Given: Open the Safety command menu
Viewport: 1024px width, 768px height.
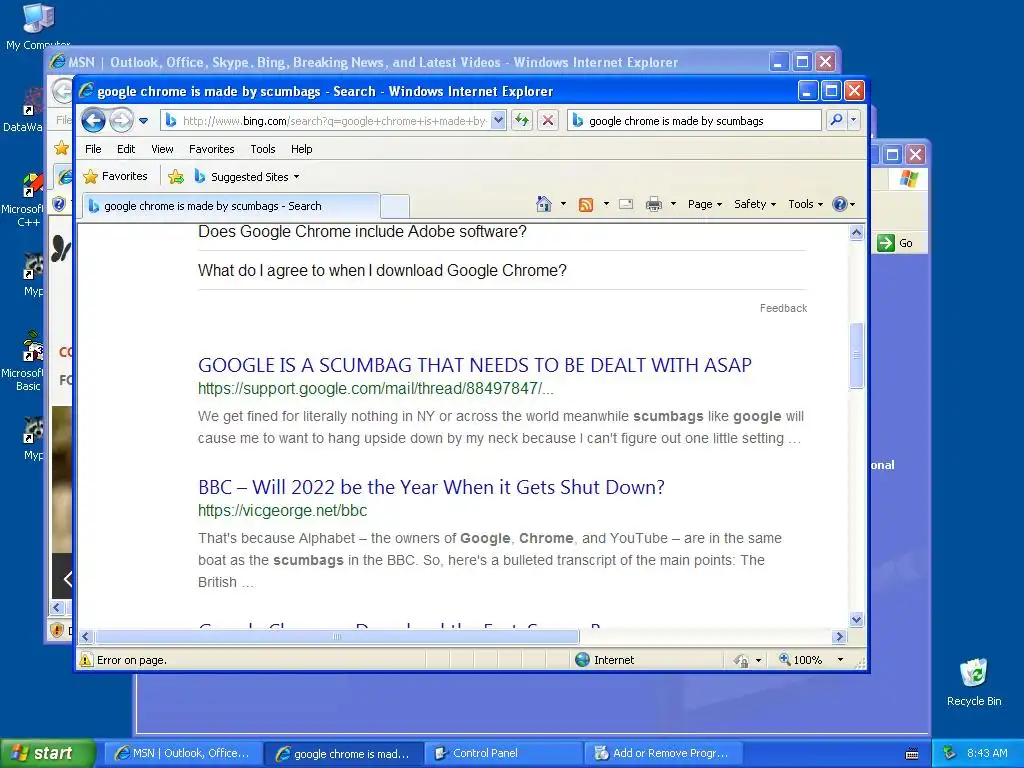Looking at the screenshot, I should (755, 204).
